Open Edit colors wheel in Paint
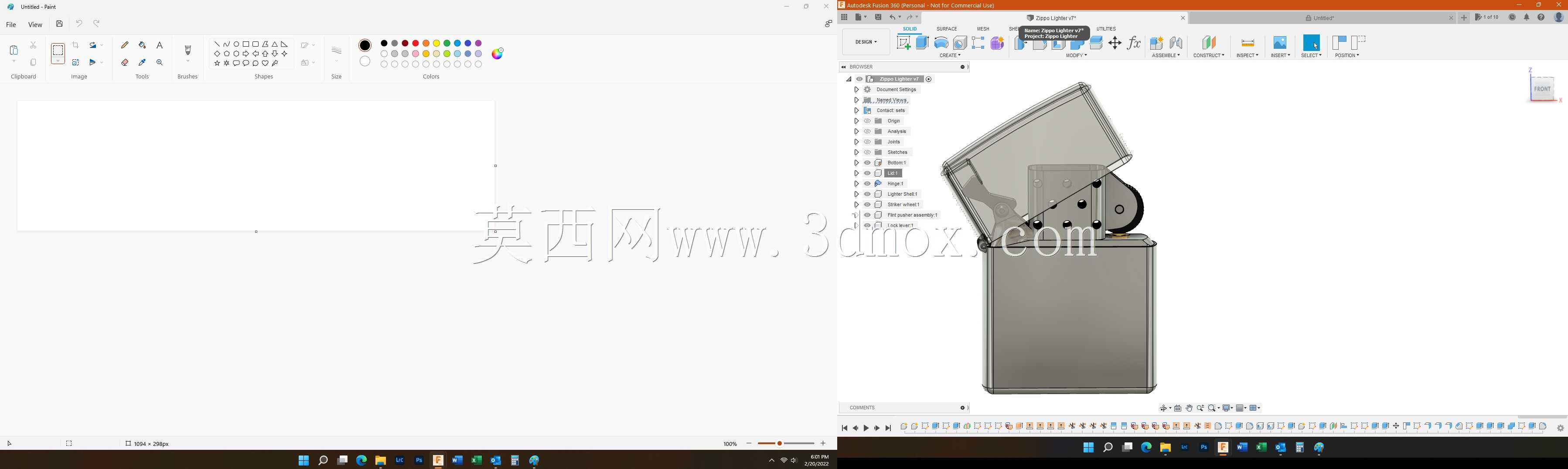Viewport: 1568px width, 469px height. pyautogui.click(x=498, y=54)
